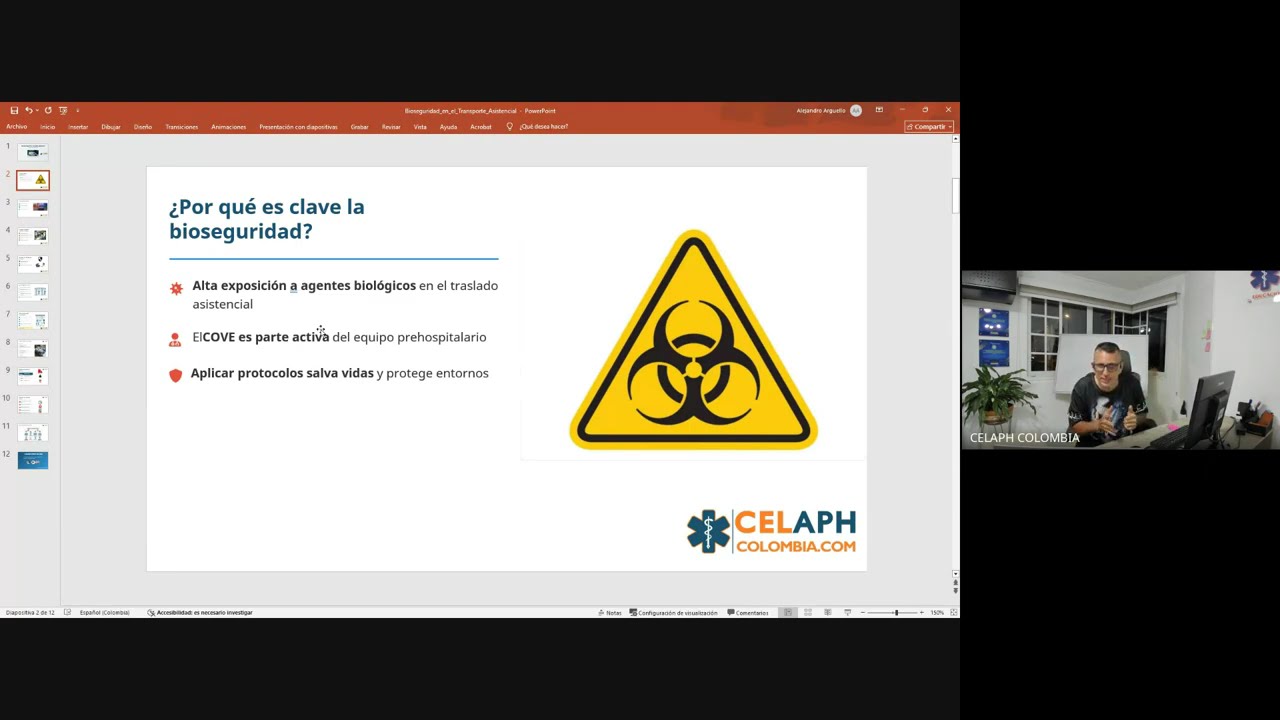The width and height of the screenshot is (1280, 720).
Task: Open the Diseño ribbon tab
Action: click(143, 127)
